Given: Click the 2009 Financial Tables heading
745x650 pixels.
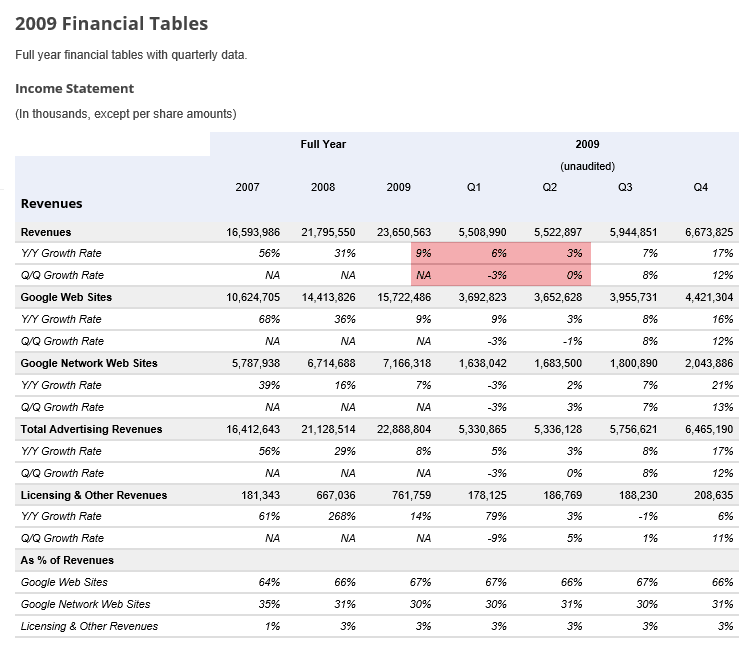Looking at the screenshot, I should point(112,24).
